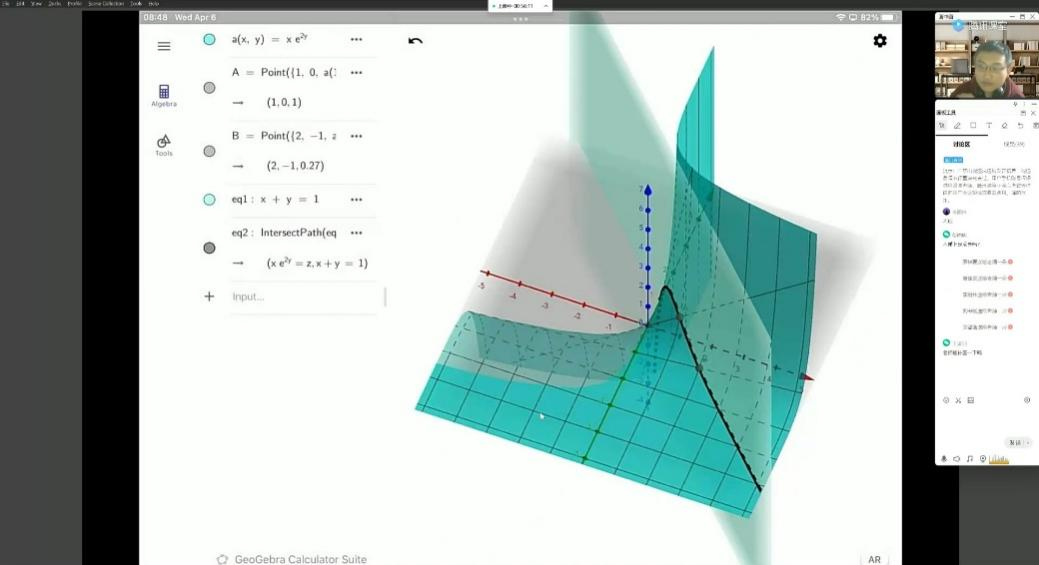The image size is (1039, 565).
Task: Open the Help menu
Action: pos(154,4)
